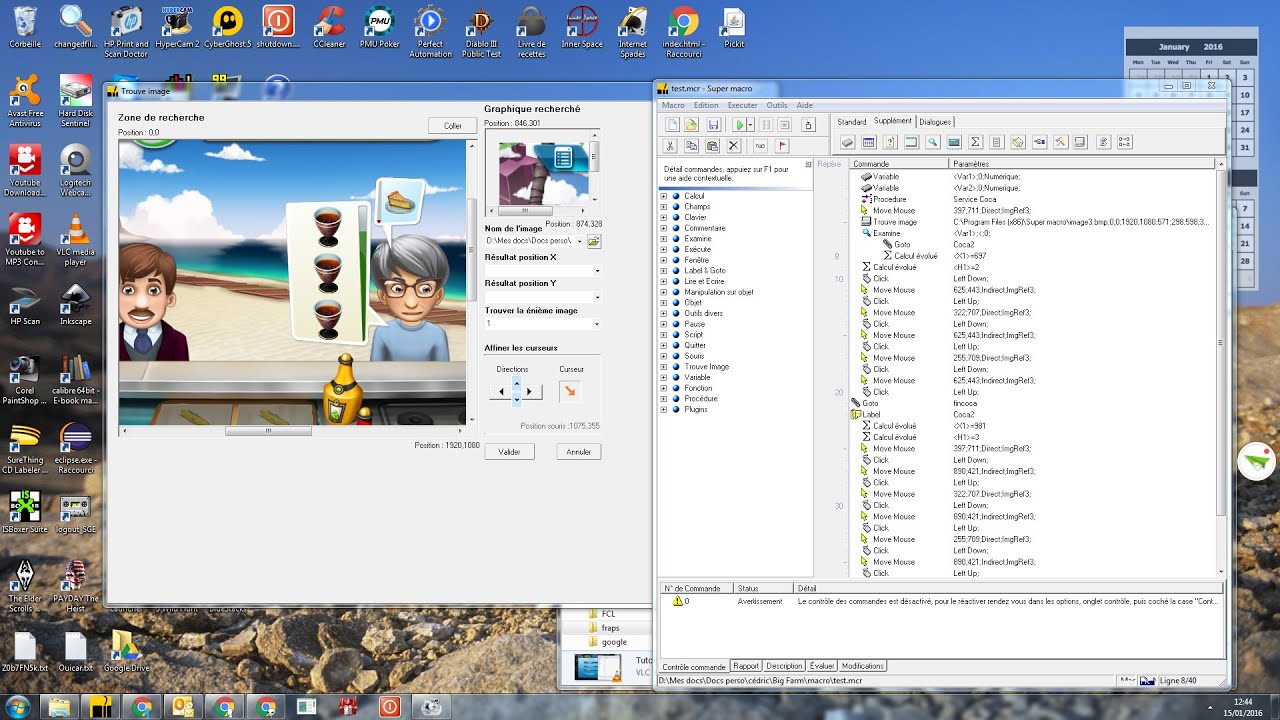Viewport: 1280px width, 720px height.
Task: Open the Executer menu
Action: pyautogui.click(x=742, y=105)
